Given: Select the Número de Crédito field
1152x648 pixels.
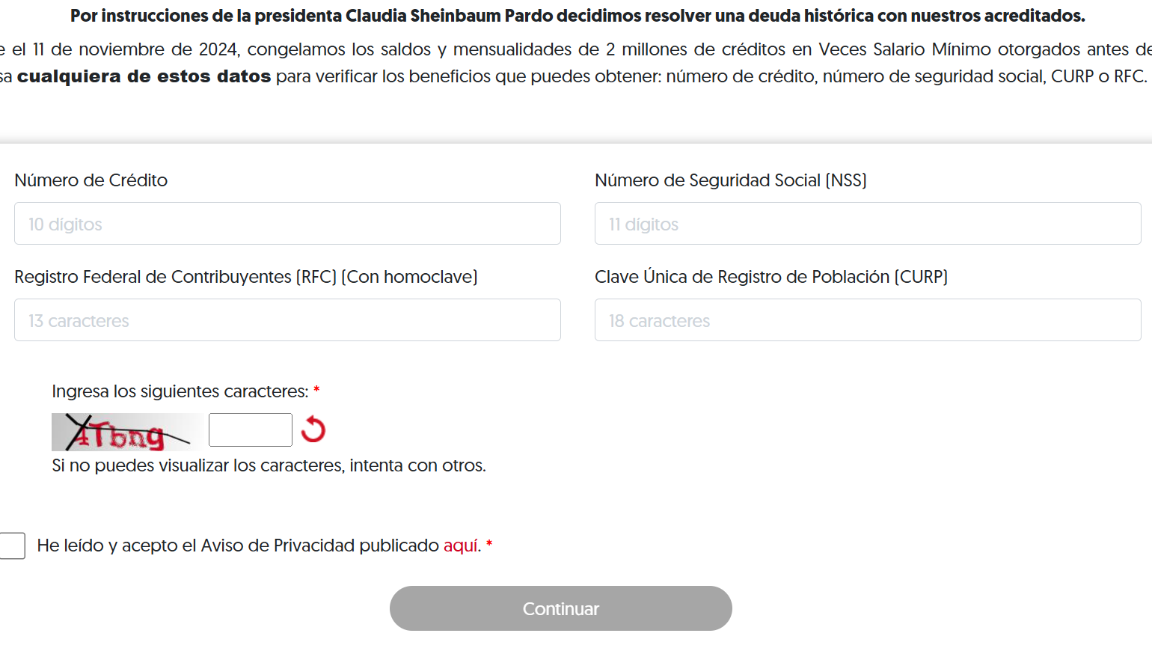Looking at the screenshot, I should (x=287, y=223).
